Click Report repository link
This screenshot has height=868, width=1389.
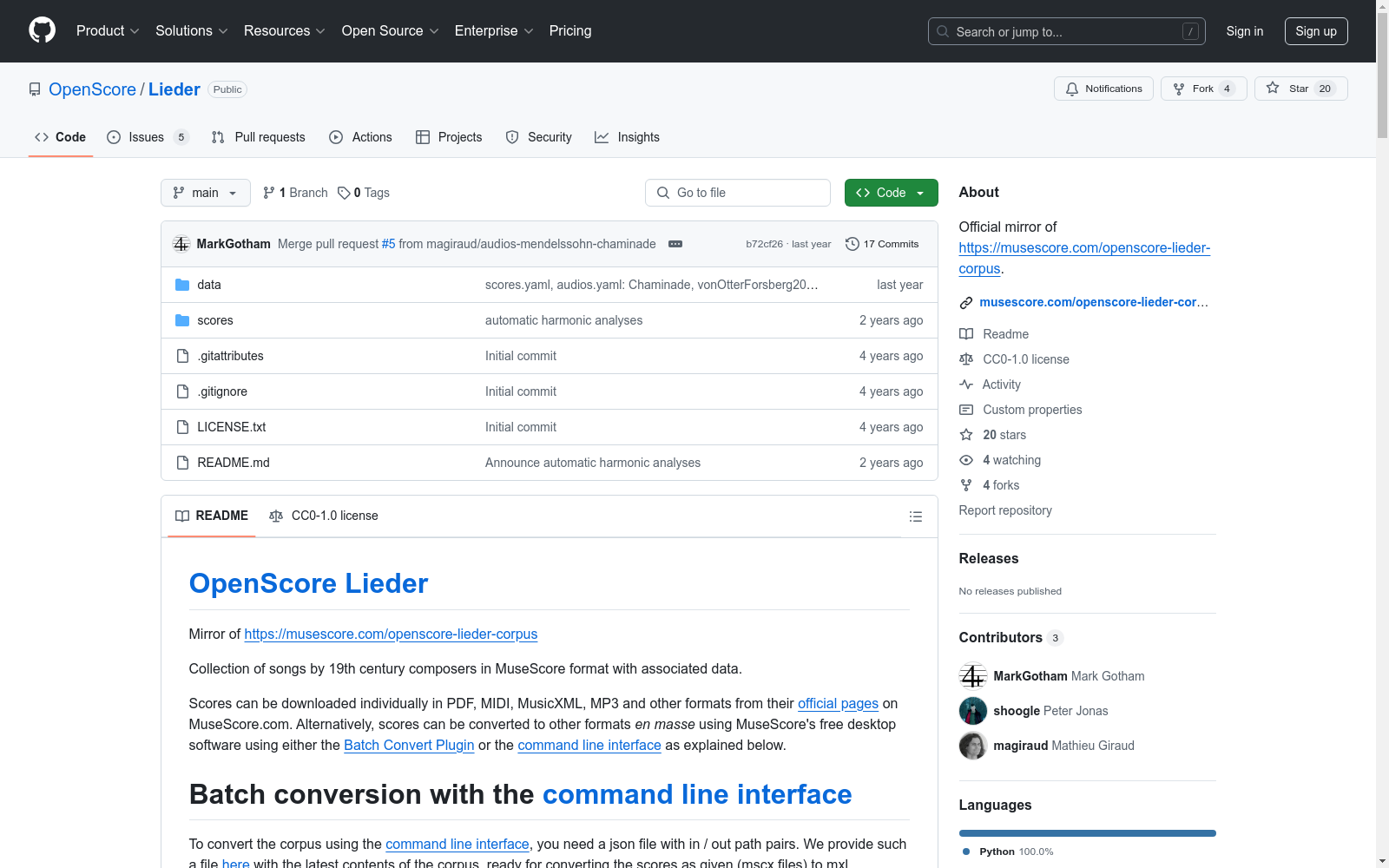click(1005, 510)
